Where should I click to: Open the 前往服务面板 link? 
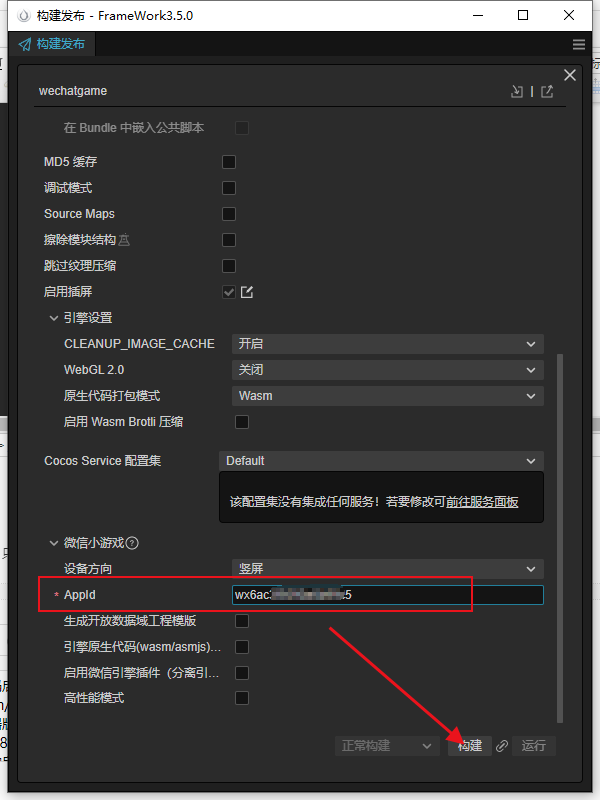point(482,502)
